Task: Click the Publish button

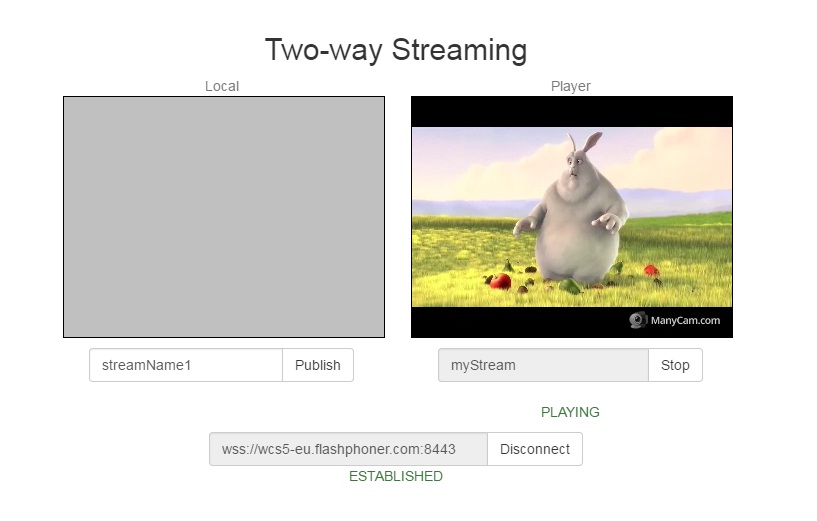Action: click(x=318, y=365)
